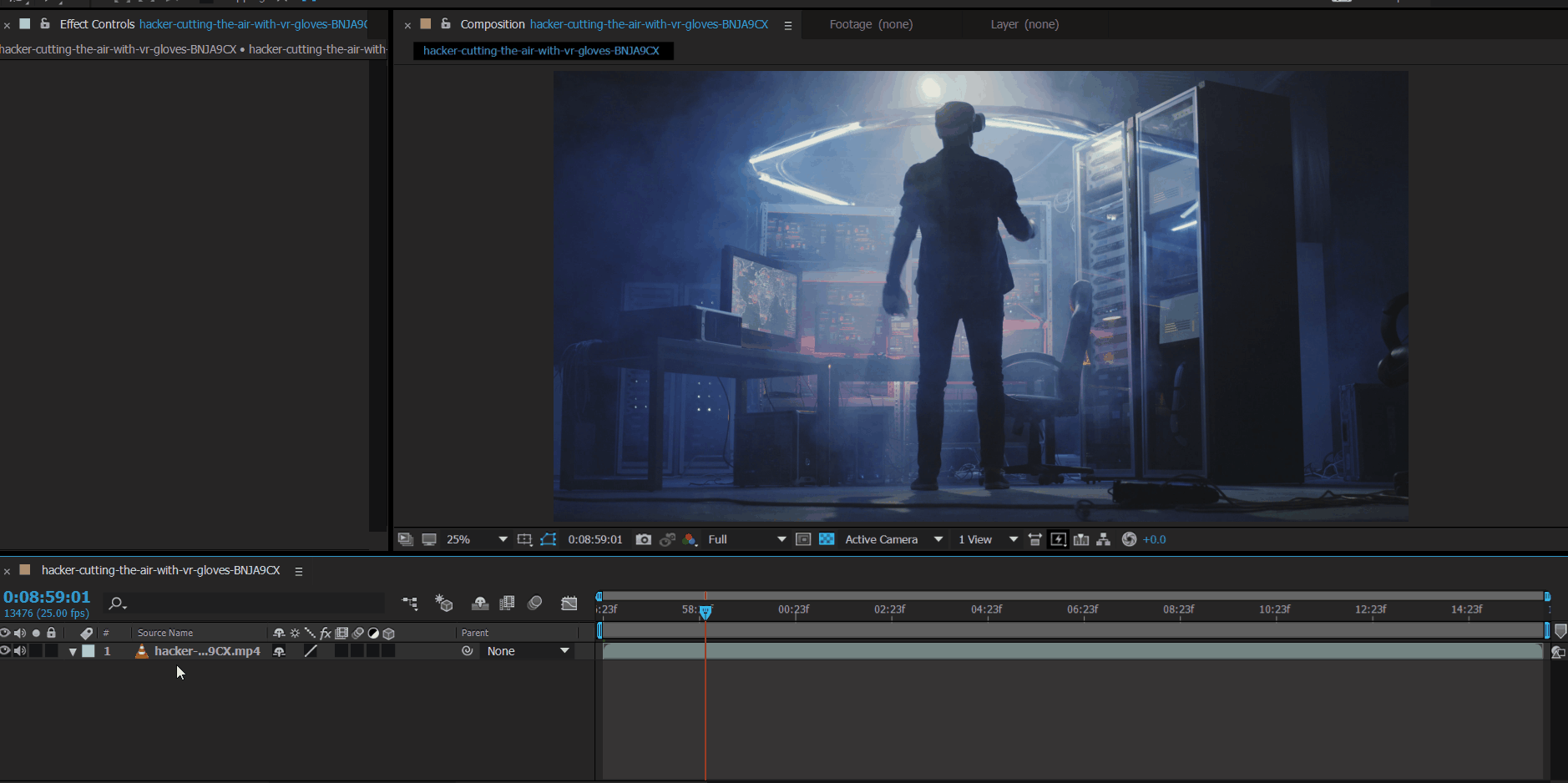
Task: Expand layer 1 properties with twirl arrow
Action: [73, 652]
